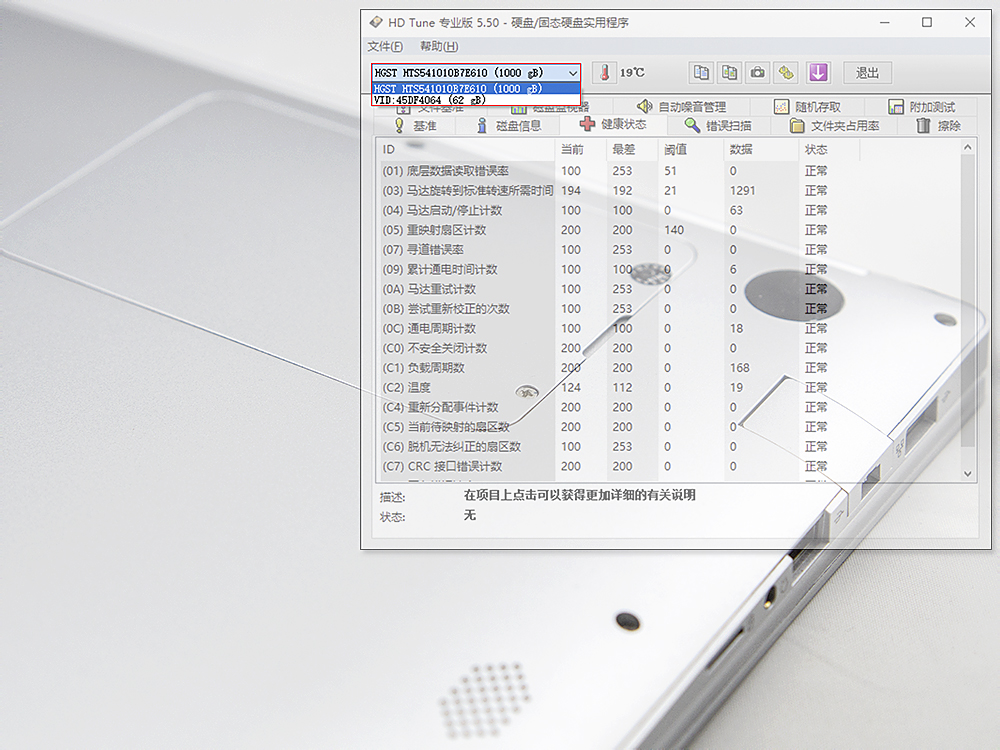Click the trash can icon on 擦除 tab
The width and height of the screenshot is (1000, 750).
[x=923, y=126]
